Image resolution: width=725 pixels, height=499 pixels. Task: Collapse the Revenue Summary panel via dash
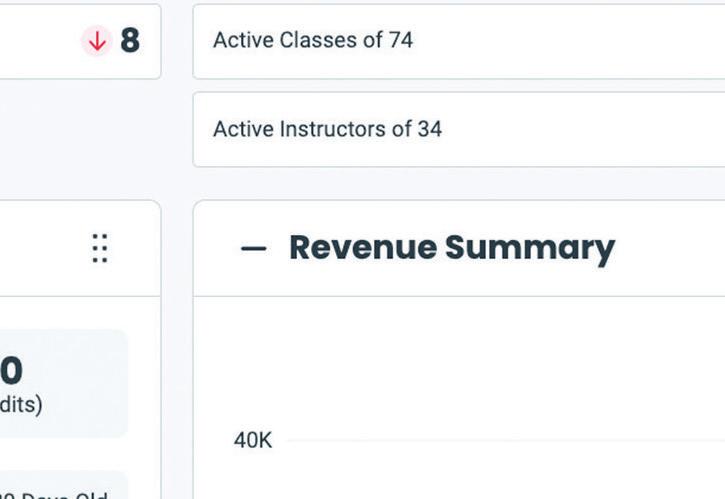click(x=254, y=248)
